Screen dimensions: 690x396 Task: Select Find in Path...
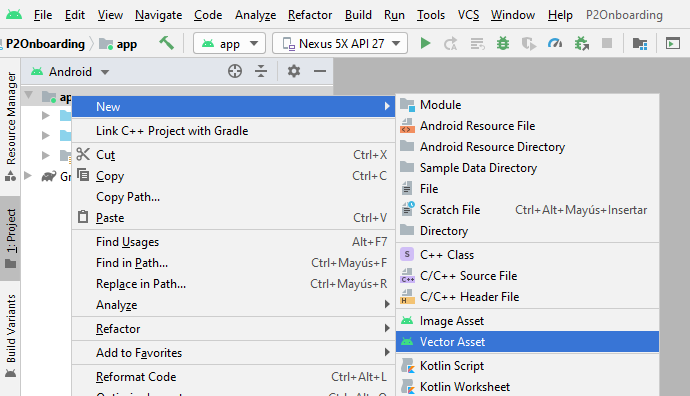tap(233, 263)
